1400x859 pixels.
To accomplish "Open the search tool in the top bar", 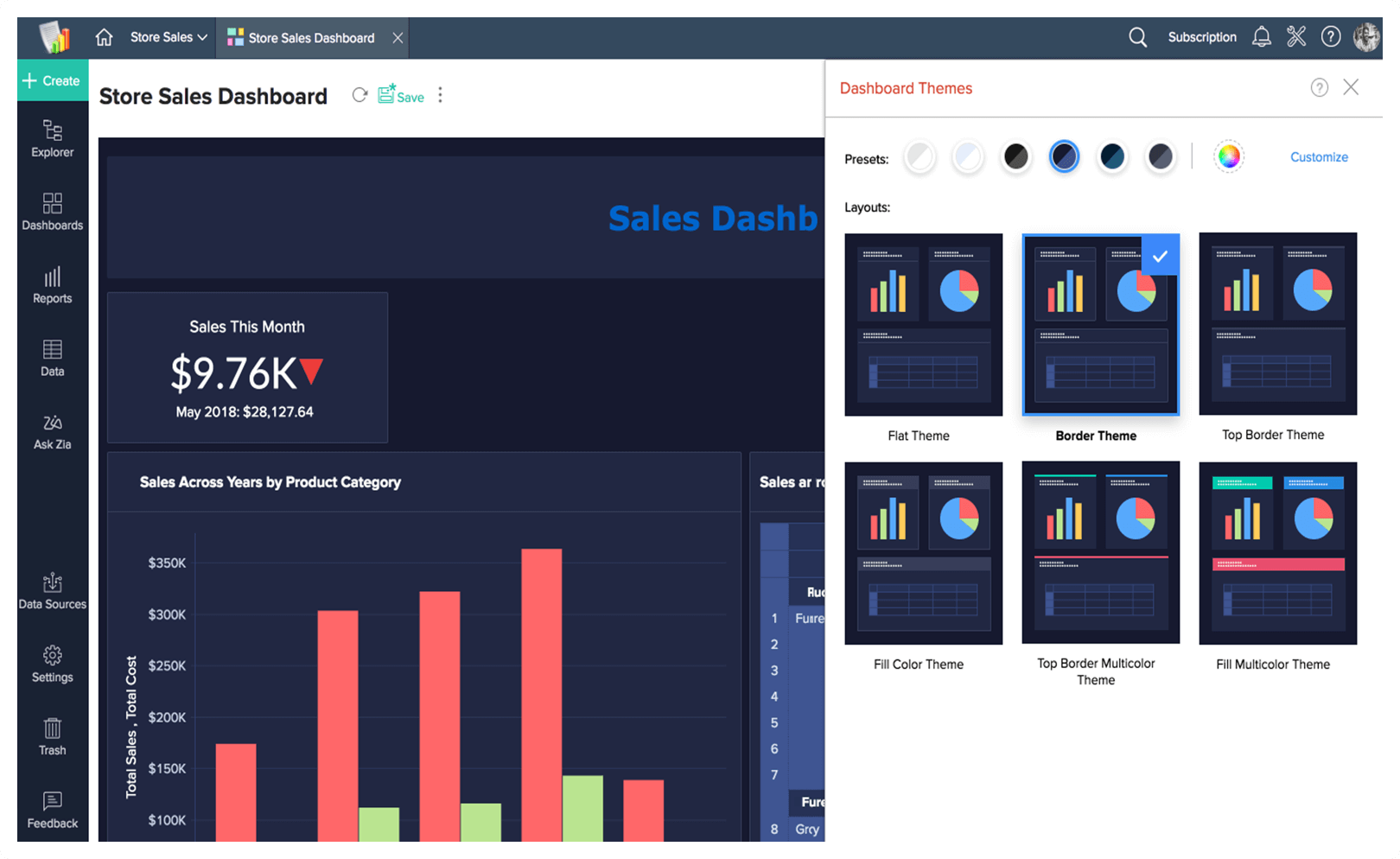I will [x=1137, y=37].
